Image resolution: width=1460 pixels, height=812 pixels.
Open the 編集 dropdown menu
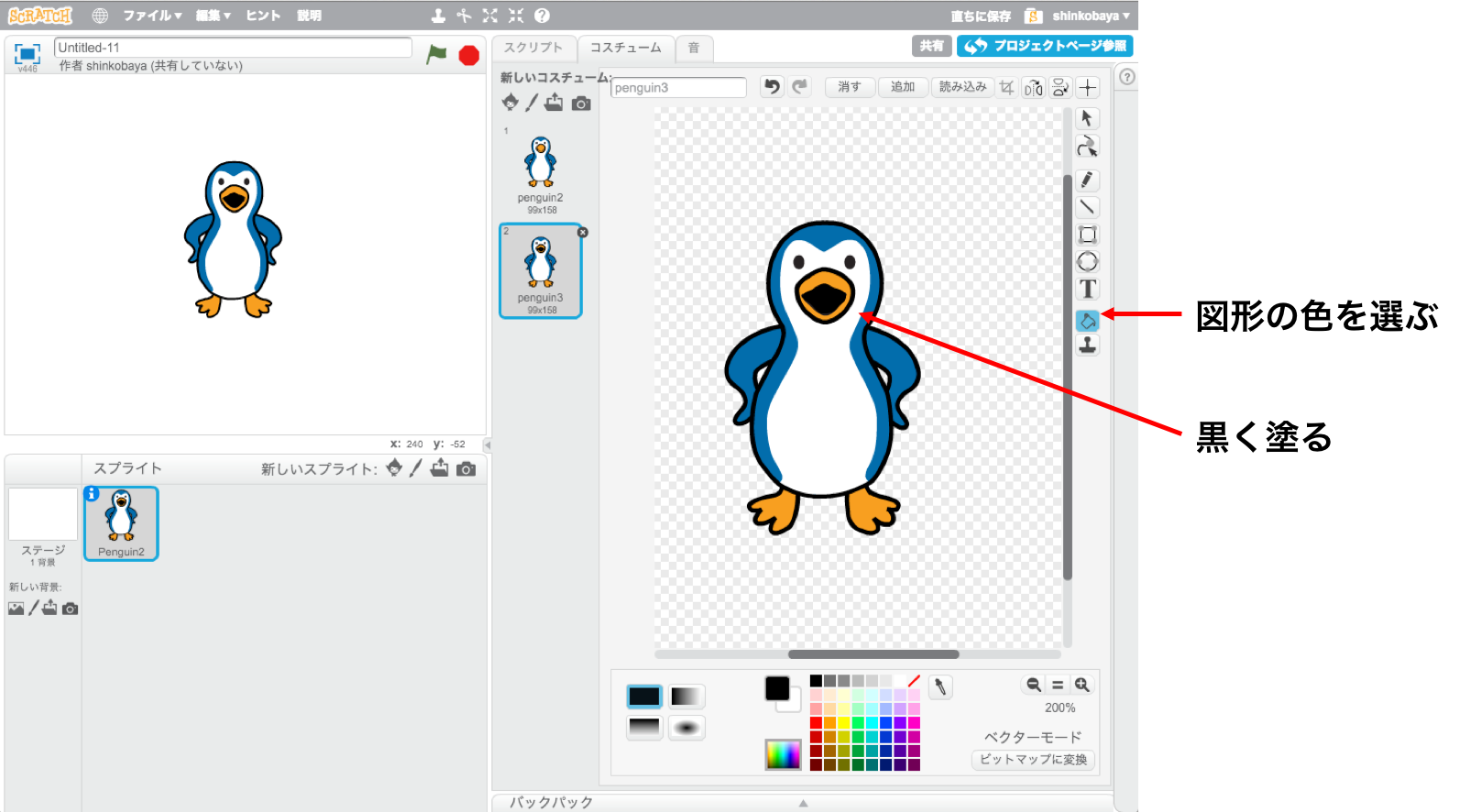tap(213, 16)
